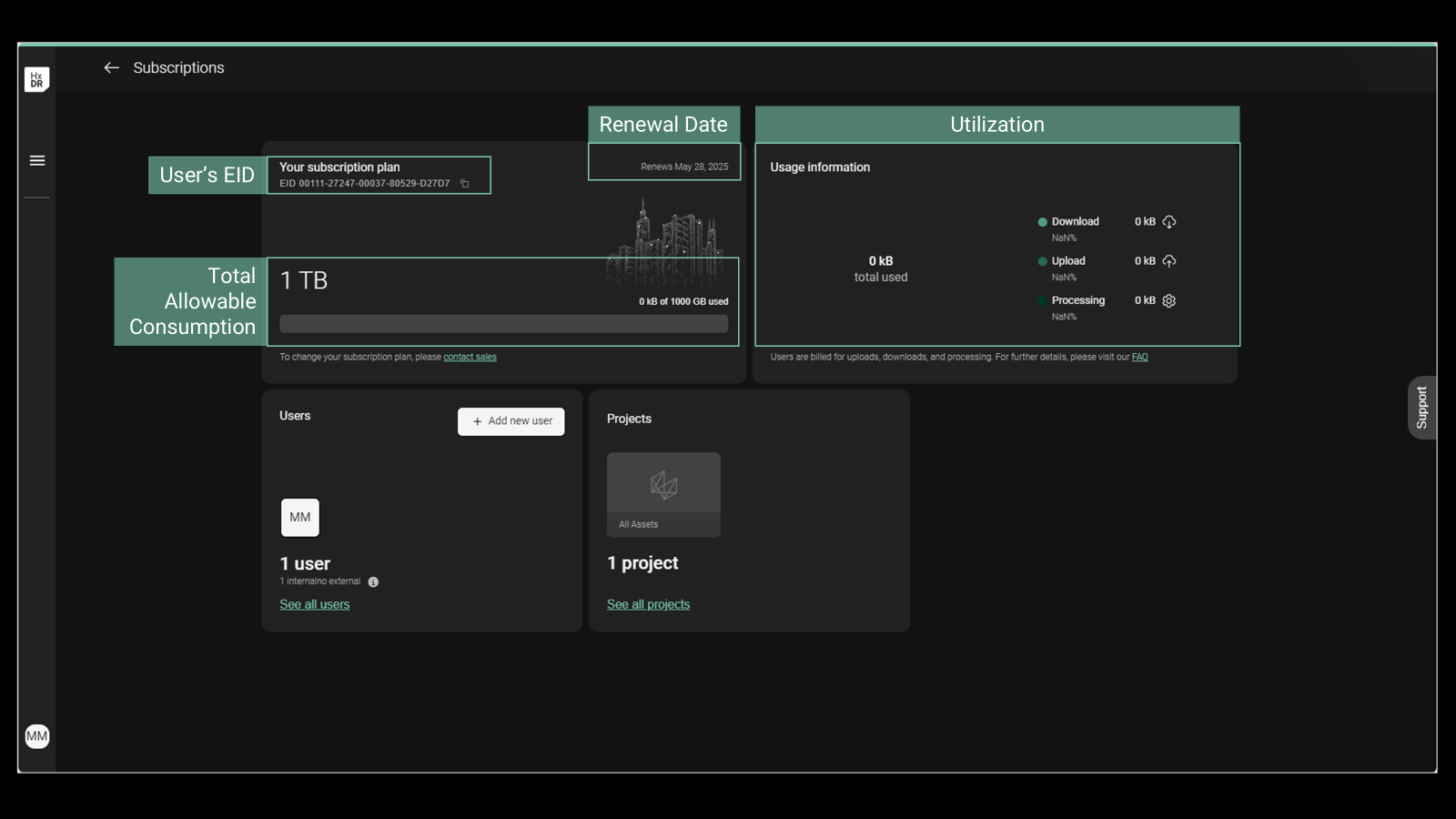Click the info icon beside internal users
The height and width of the screenshot is (819, 1456).
[x=373, y=582]
